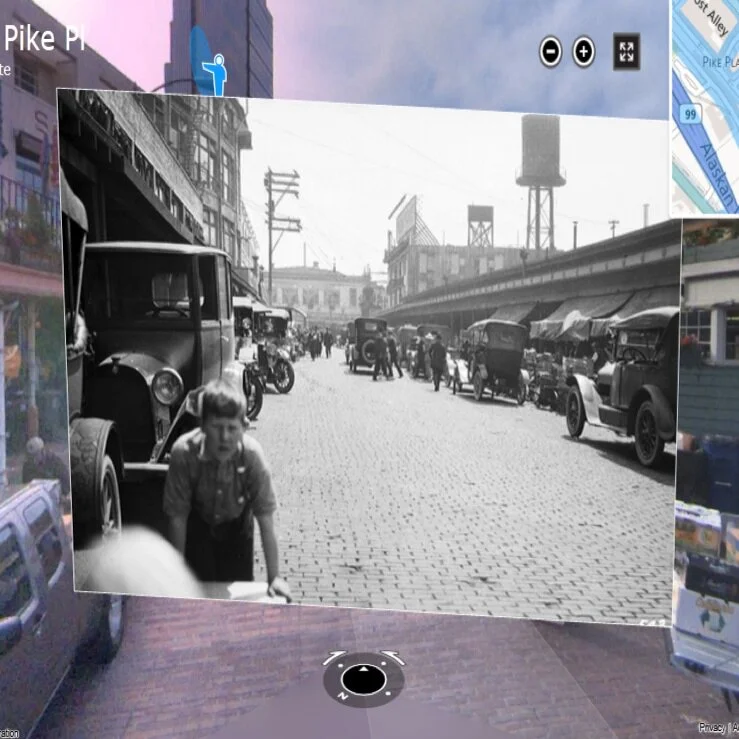Click the 'Pike Pl' label on mini map

point(720,62)
